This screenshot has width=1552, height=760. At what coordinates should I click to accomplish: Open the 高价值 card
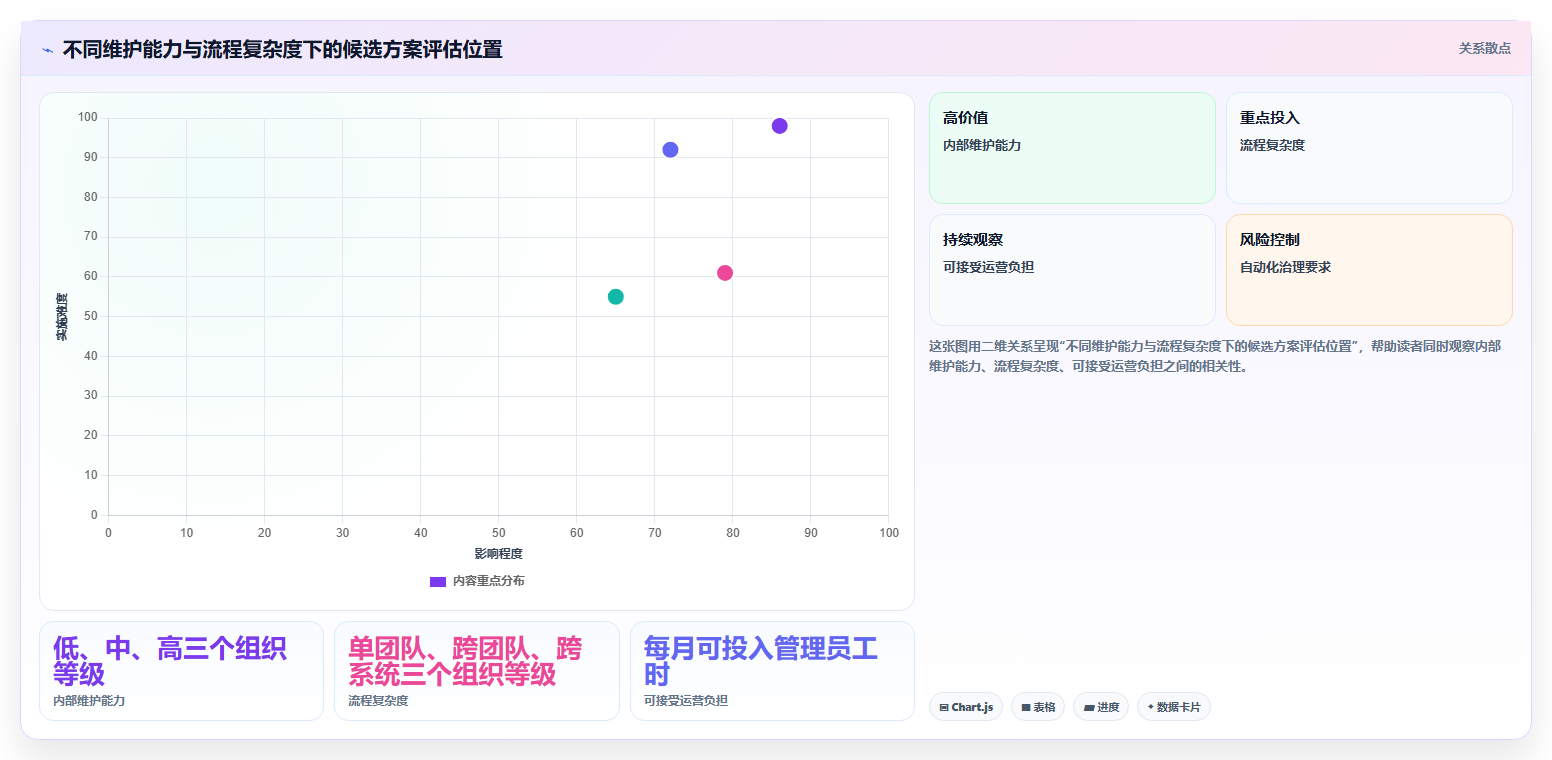1072,148
